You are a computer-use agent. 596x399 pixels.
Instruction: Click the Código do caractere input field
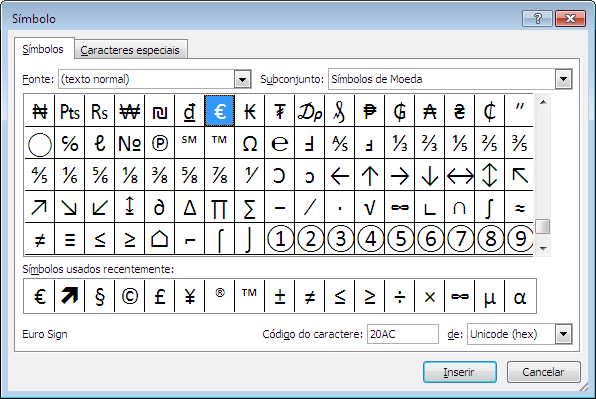(403, 334)
